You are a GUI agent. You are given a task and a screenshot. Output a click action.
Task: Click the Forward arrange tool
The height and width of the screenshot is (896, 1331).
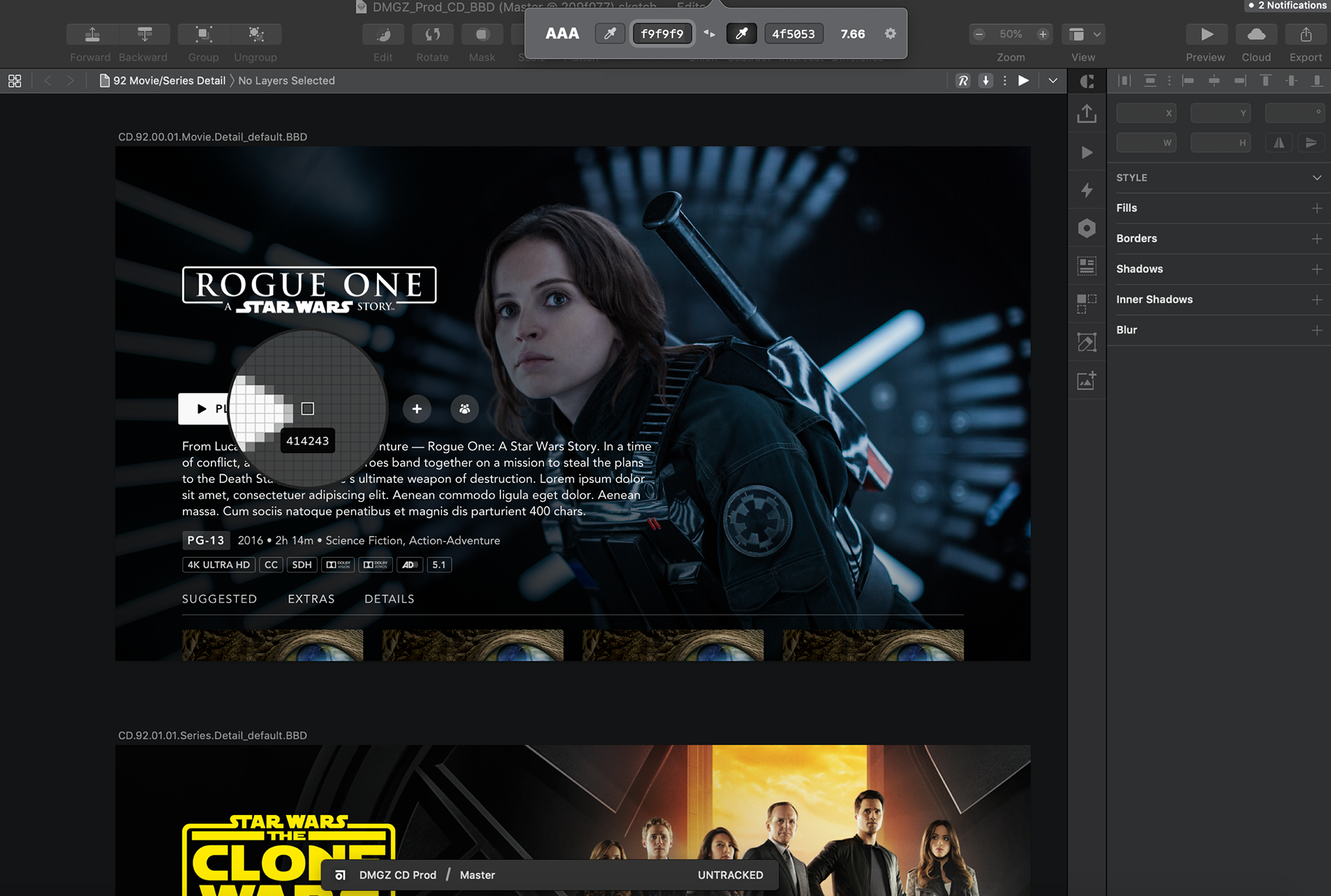(x=92, y=35)
